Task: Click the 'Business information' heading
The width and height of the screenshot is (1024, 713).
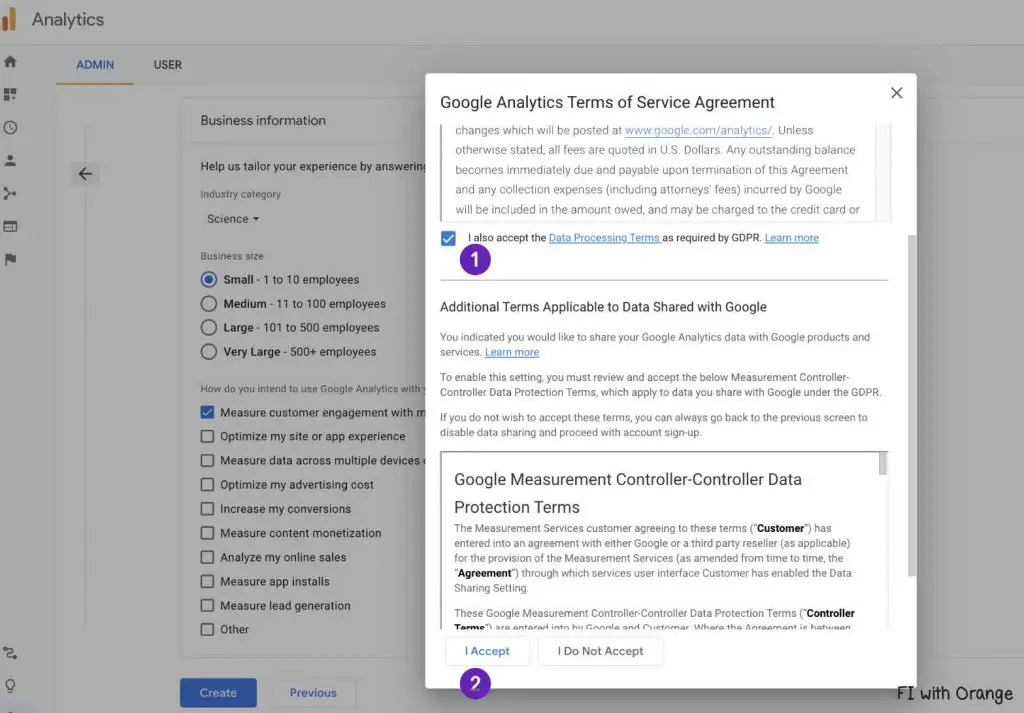Action: pyautogui.click(x=263, y=120)
